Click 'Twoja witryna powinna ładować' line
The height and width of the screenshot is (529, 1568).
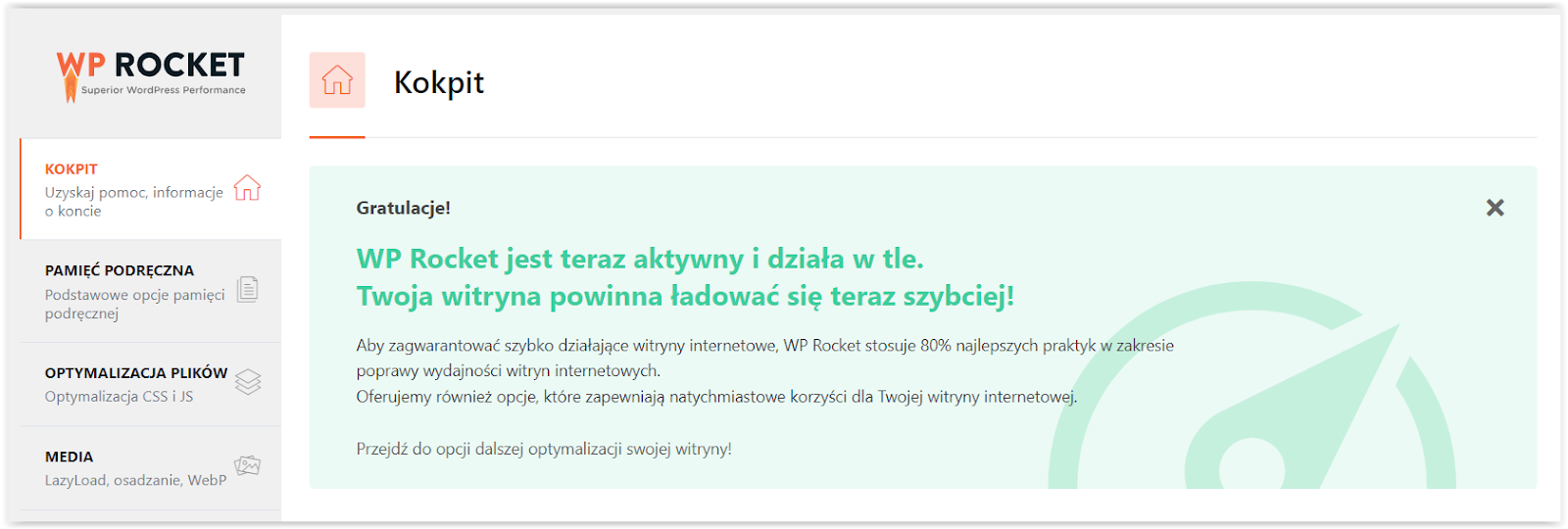click(x=685, y=296)
